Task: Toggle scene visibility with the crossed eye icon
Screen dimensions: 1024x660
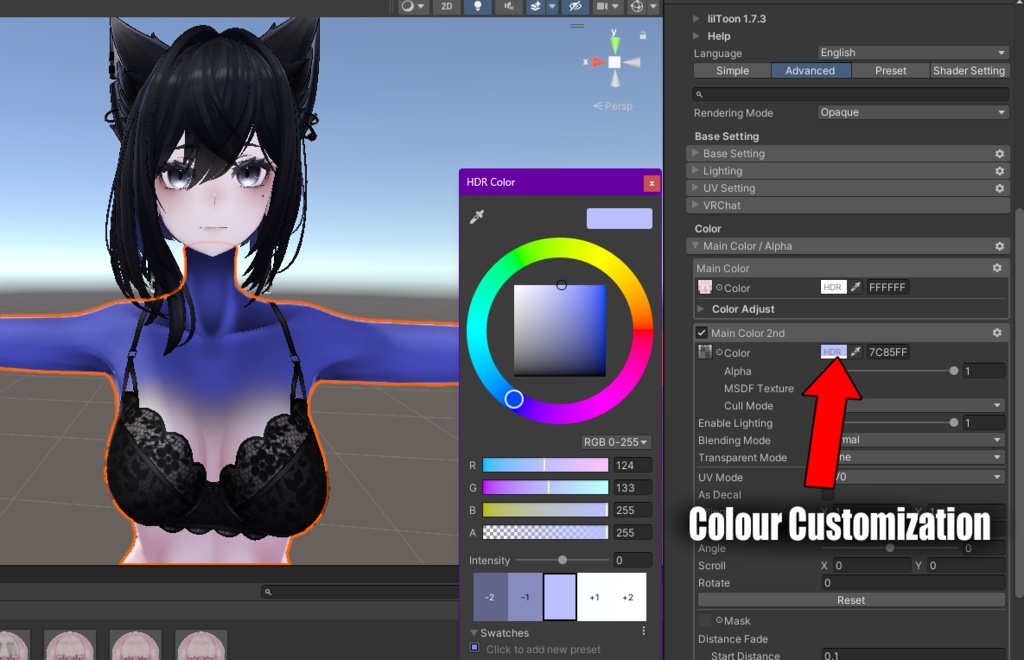Action: click(x=573, y=6)
